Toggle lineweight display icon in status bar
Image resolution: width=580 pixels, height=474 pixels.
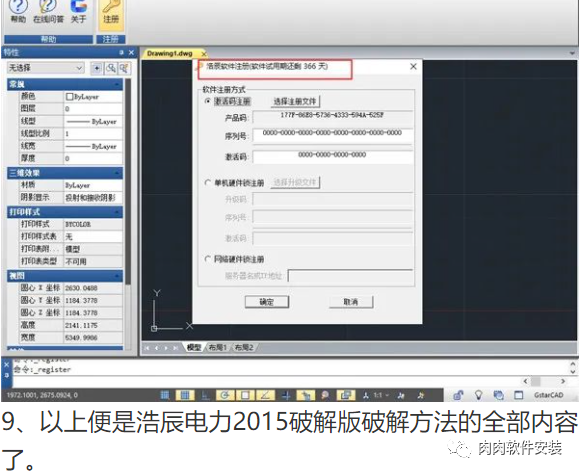[305, 395]
